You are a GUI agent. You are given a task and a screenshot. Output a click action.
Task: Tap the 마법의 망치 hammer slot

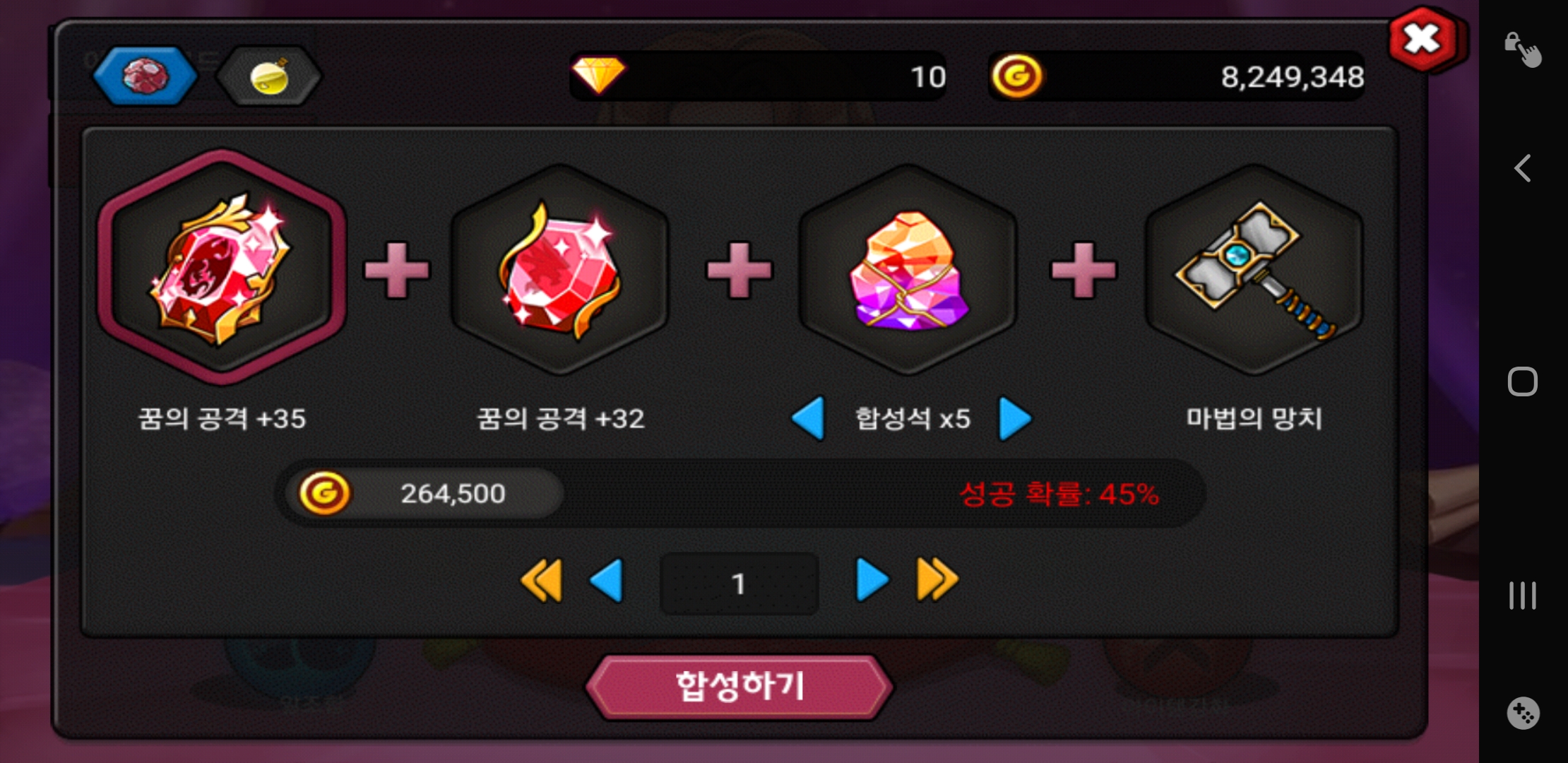(1254, 269)
